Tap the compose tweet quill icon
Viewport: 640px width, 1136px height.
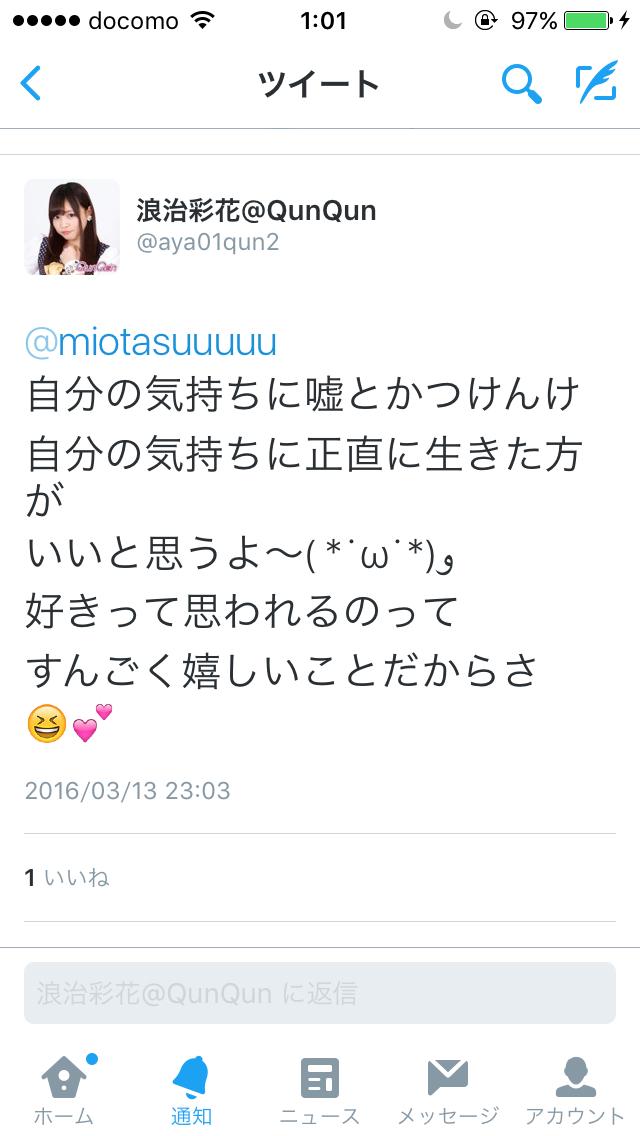coord(597,82)
